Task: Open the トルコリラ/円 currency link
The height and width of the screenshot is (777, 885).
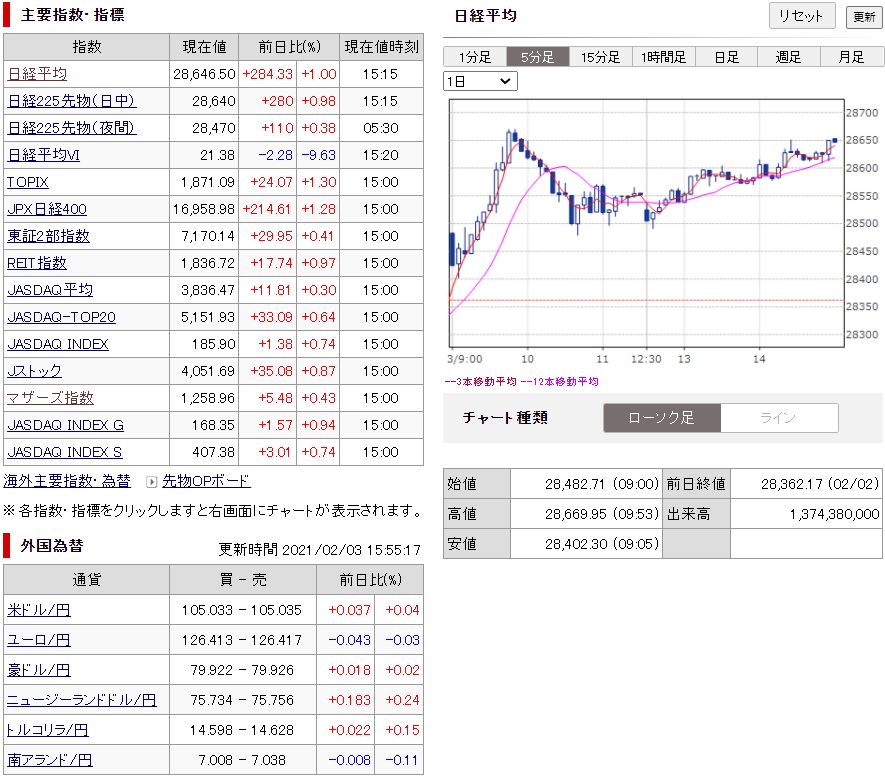Action: tap(47, 730)
